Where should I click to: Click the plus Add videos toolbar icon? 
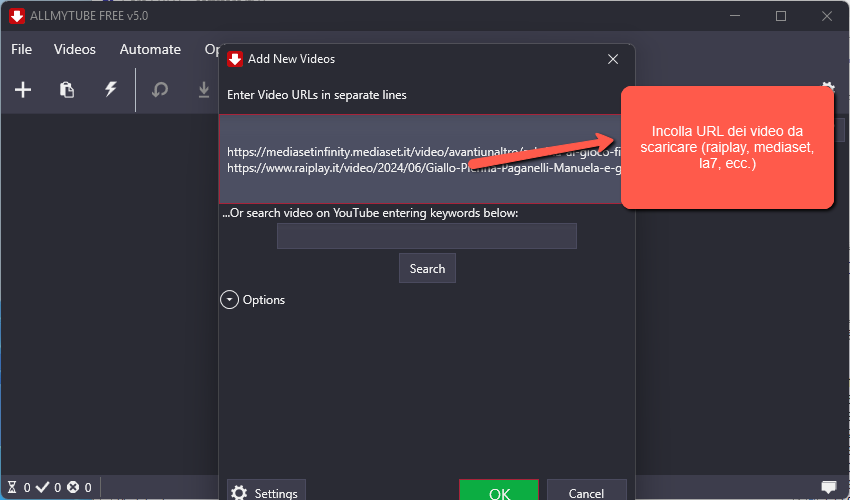pyautogui.click(x=23, y=89)
